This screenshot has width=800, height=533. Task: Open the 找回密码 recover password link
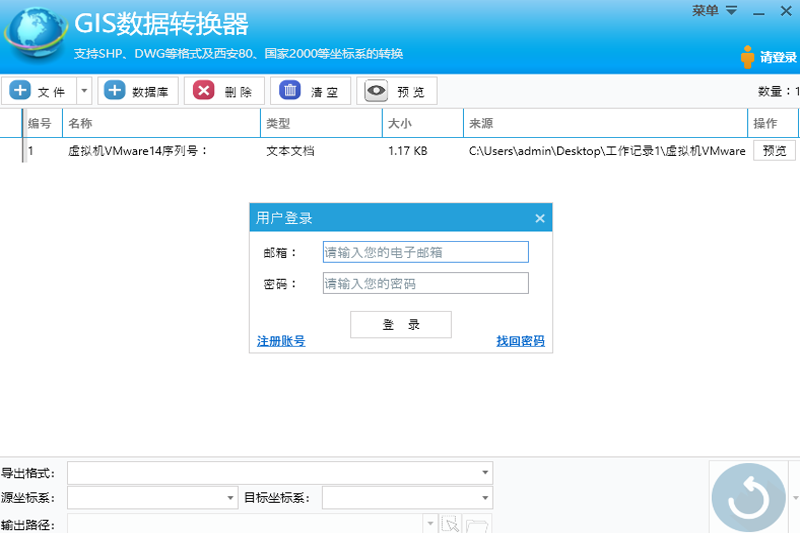(520, 341)
